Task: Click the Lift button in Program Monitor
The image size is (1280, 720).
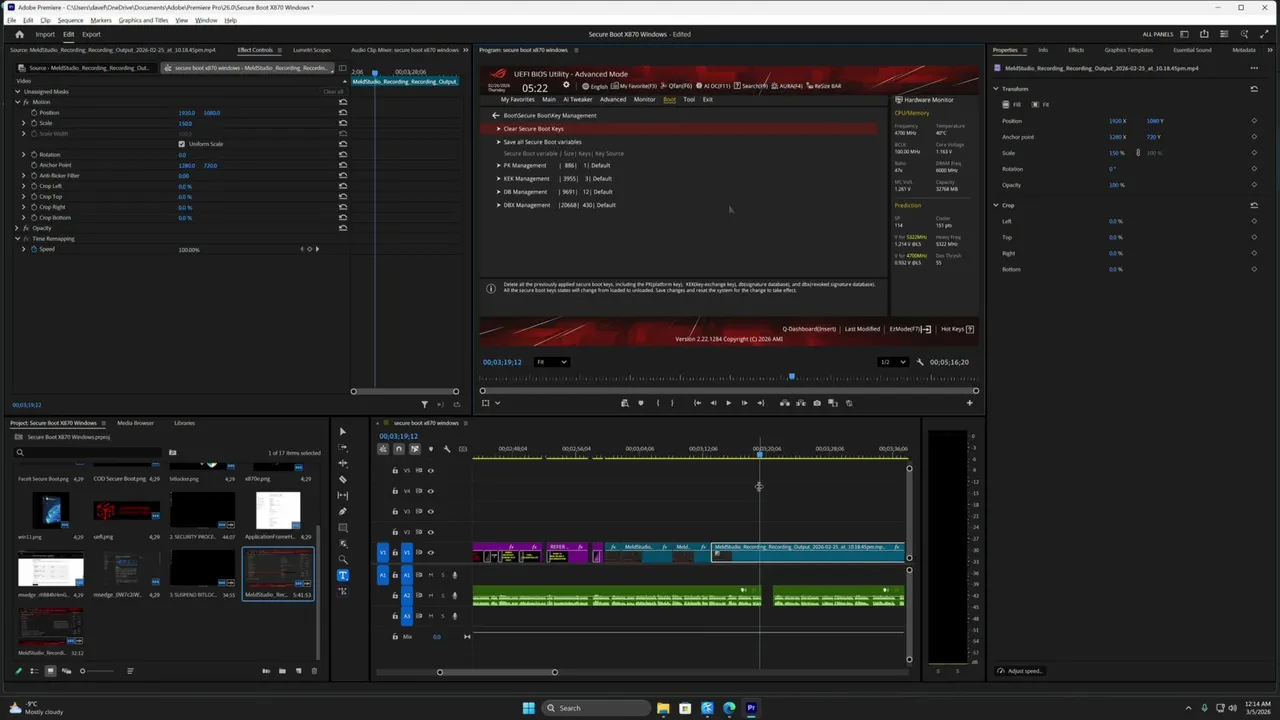Action: click(x=785, y=403)
